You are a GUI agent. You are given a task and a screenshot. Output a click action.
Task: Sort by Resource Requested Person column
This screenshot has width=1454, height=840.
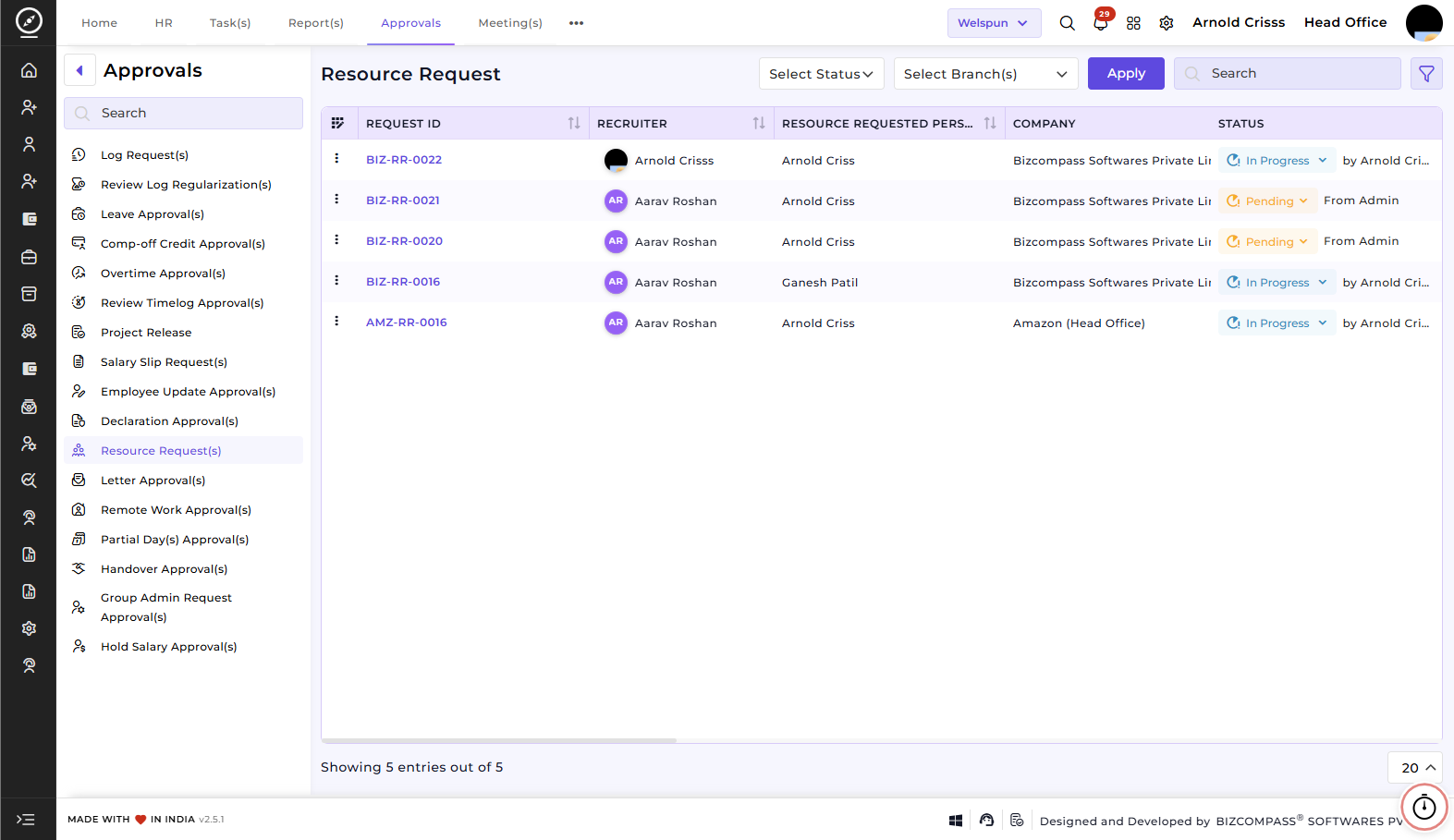pyautogui.click(x=989, y=123)
